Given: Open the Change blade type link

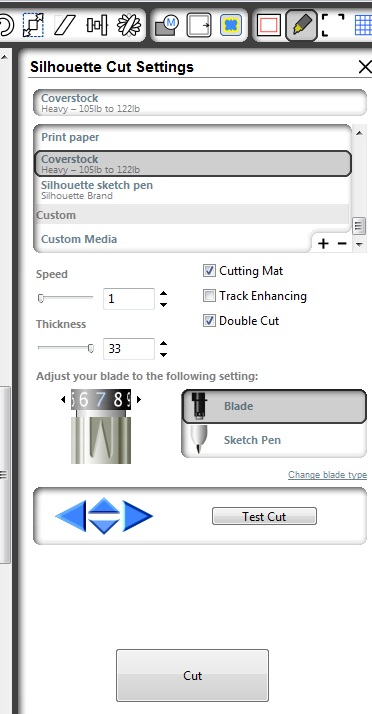Looking at the screenshot, I should coord(327,475).
